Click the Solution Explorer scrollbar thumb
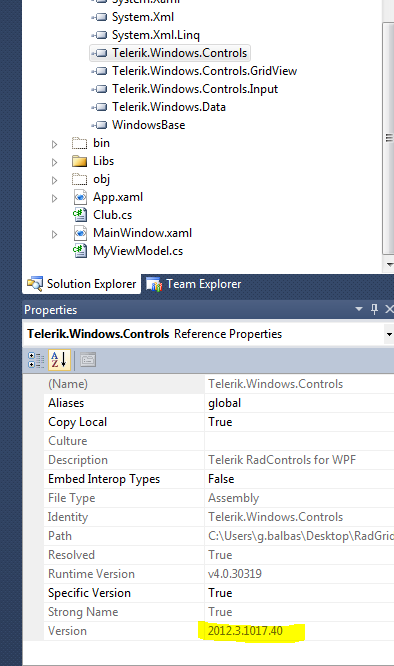 click(x=388, y=138)
